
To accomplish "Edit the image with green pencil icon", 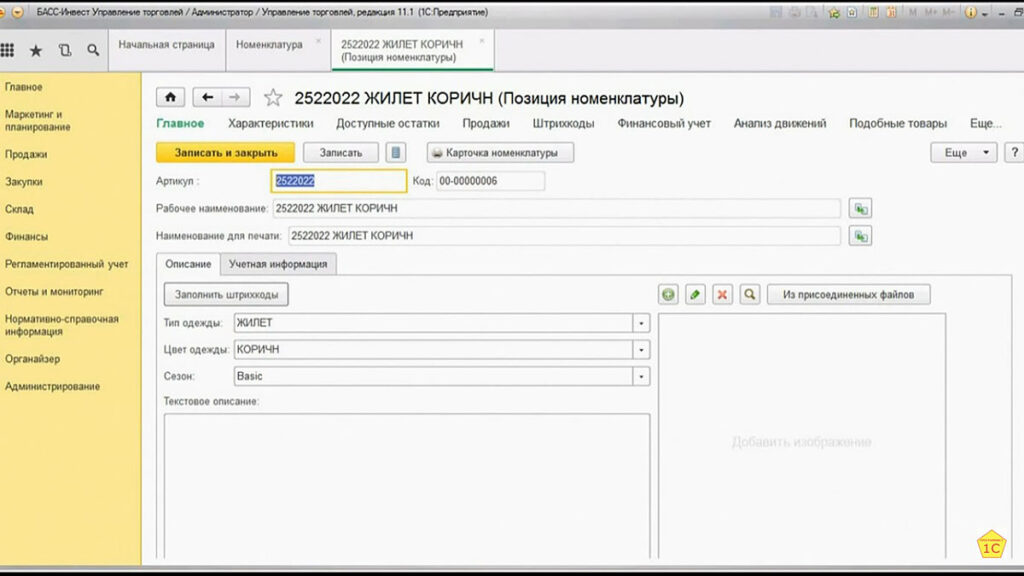I will click(696, 295).
